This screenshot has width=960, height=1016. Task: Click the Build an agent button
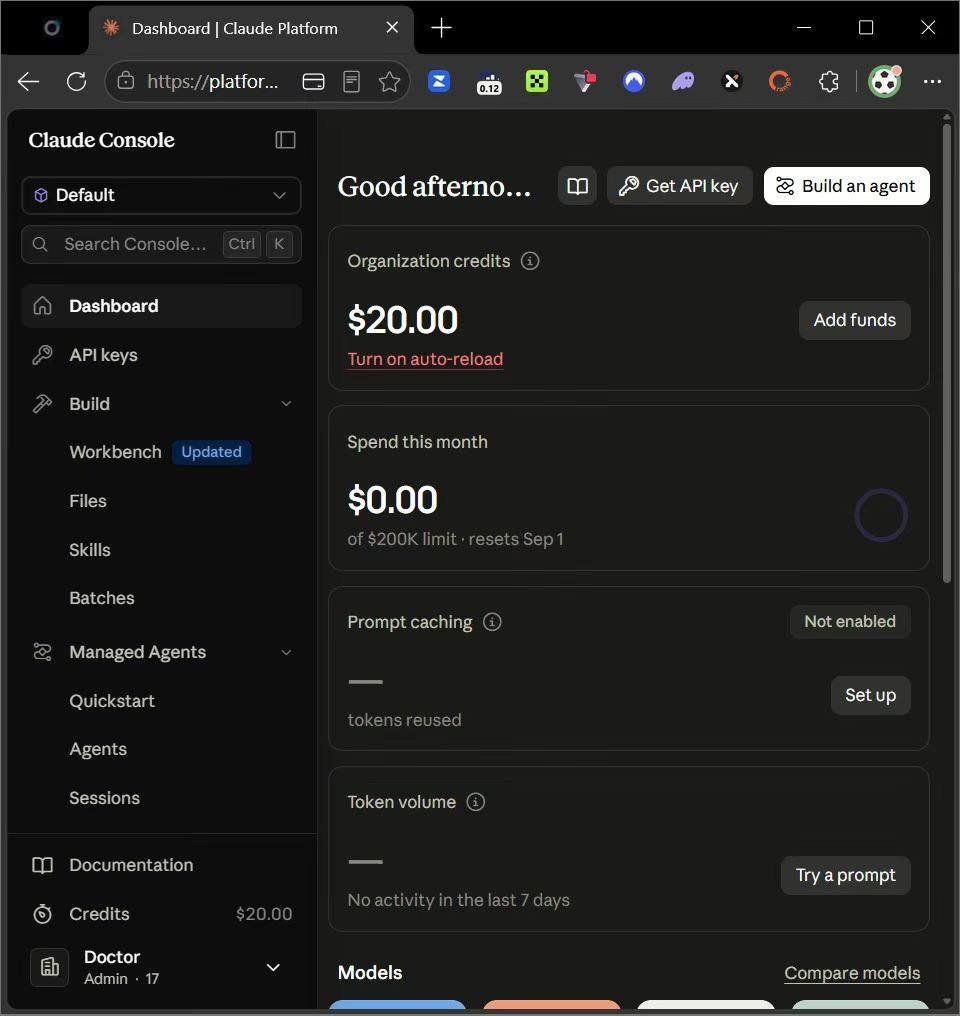(847, 186)
